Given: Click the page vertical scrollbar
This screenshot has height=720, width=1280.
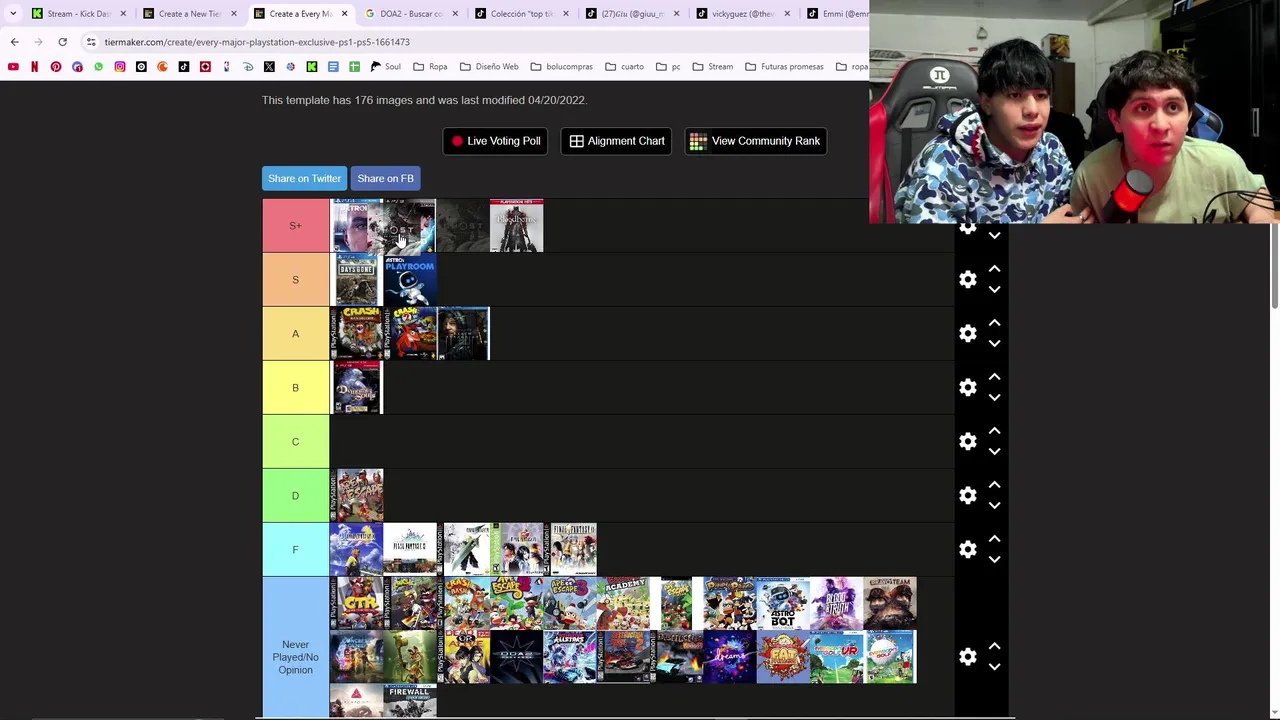Looking at the screenshot, I should coord(1274,266).
